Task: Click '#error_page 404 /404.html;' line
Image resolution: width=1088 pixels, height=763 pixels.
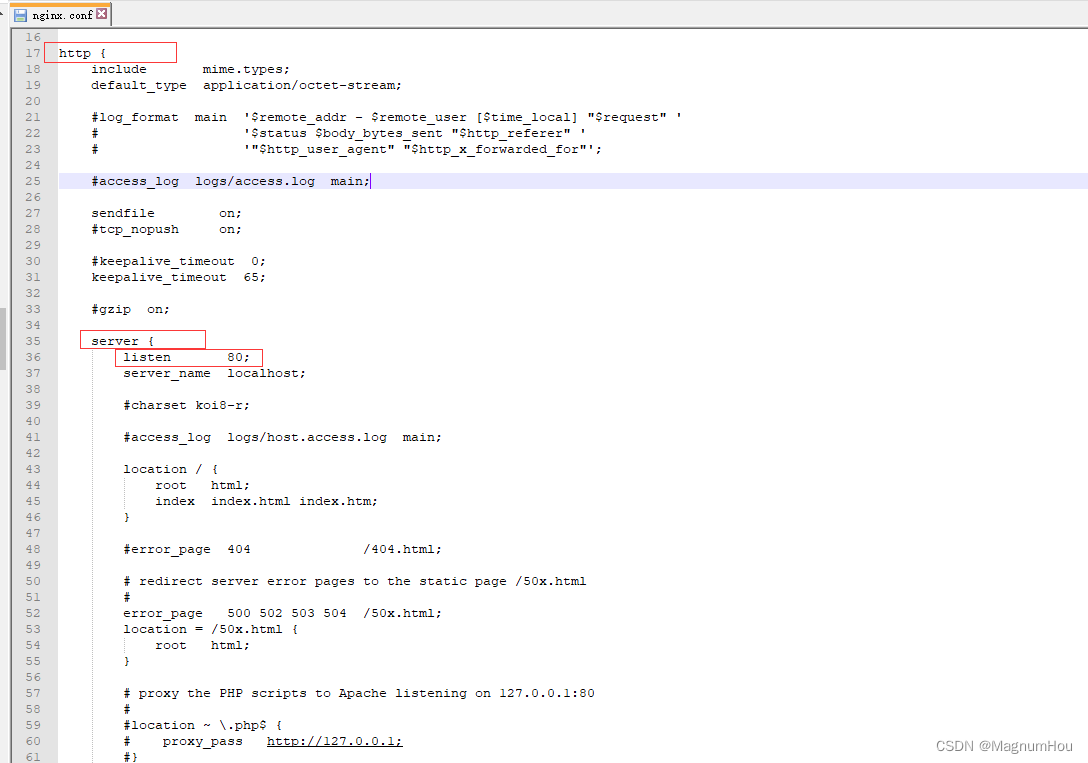Action: pyautogui.click(x=282, y=549)
